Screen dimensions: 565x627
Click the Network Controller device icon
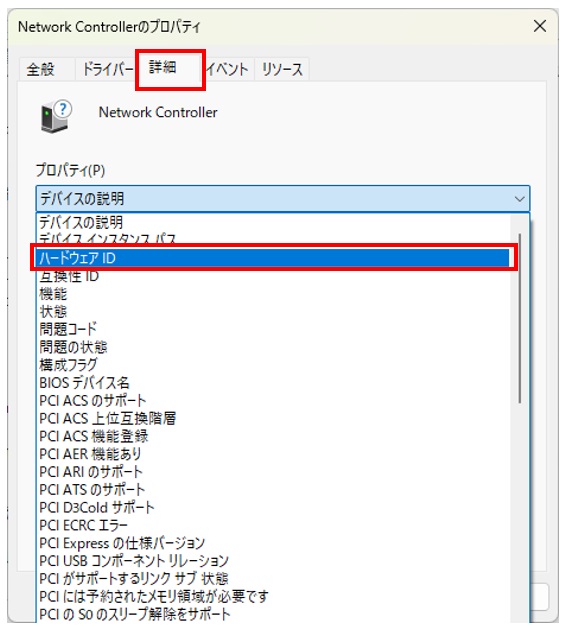point(56,116)
